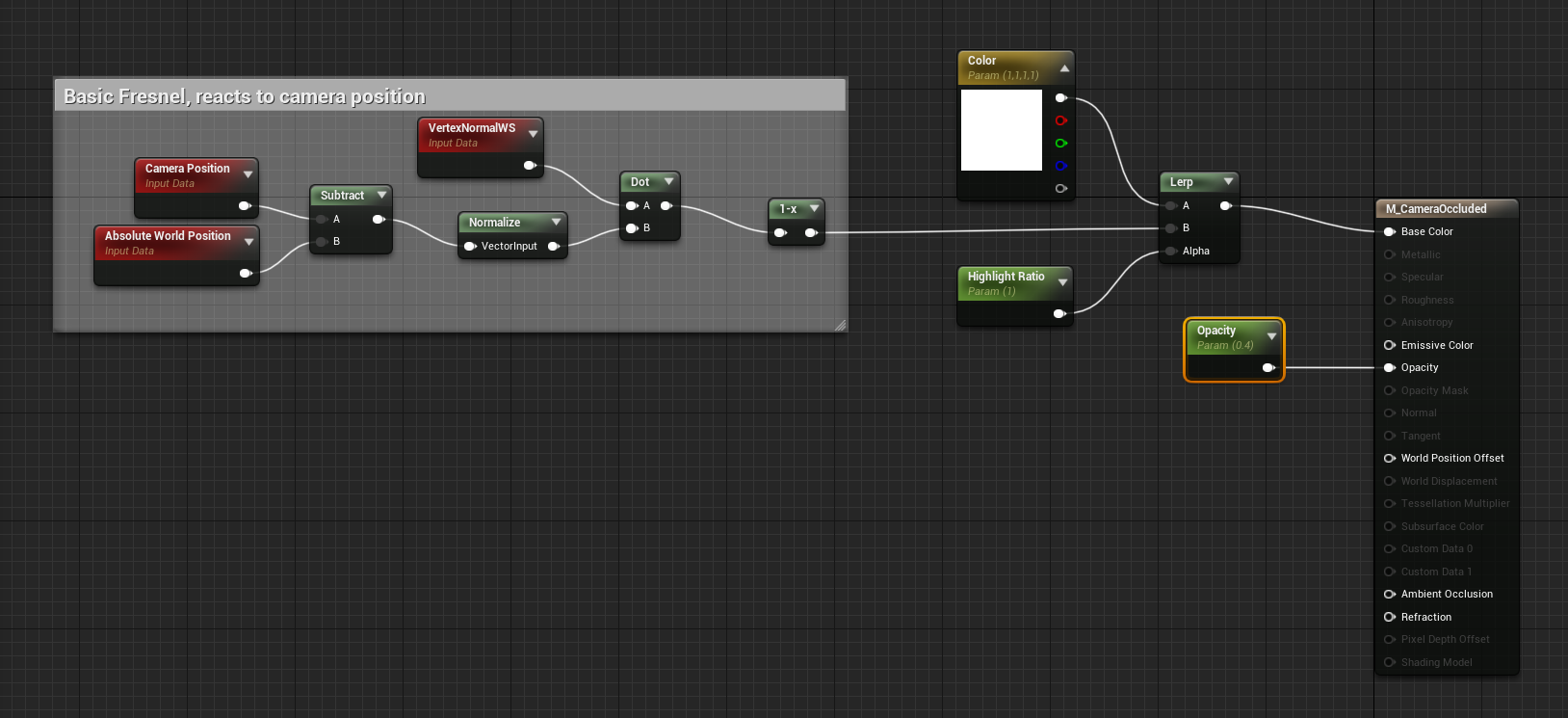
Task: Click the white Color preview swatch
Action: pyautogui.click(x=1002, y=130)
